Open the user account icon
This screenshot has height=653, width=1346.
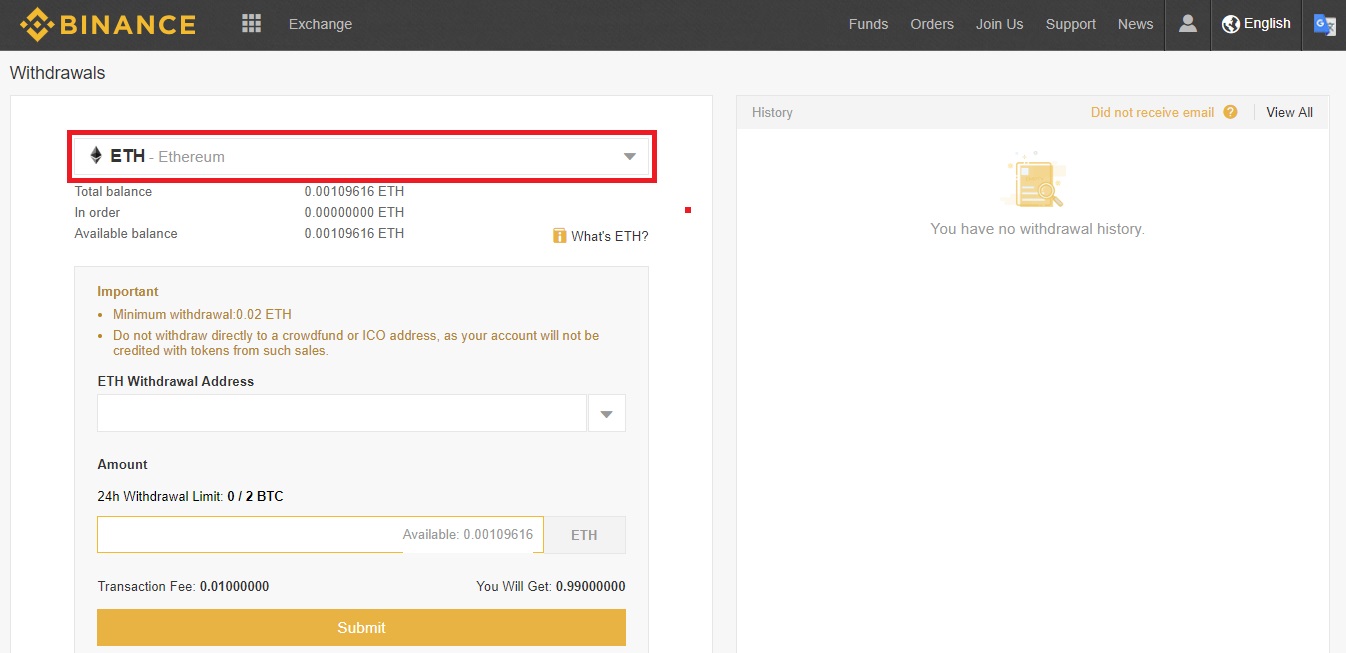(x=1187, y=23)
